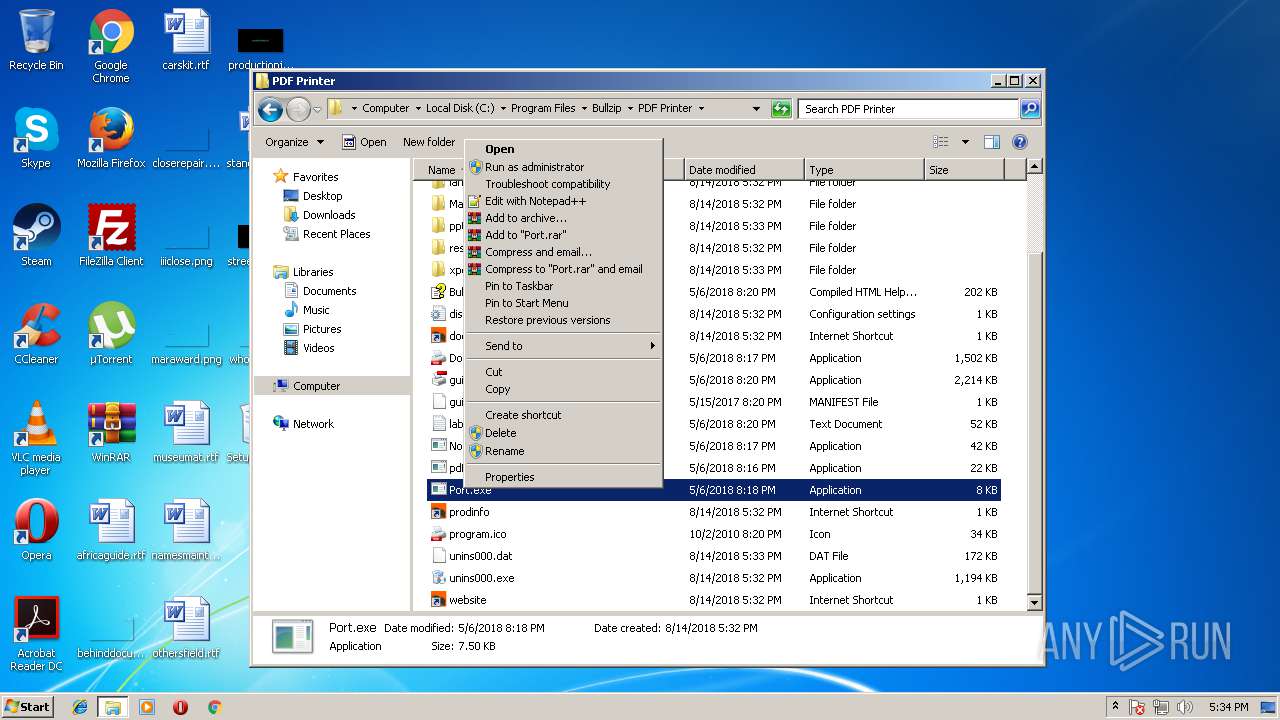Launch the Skype desktop shortcut
The image size is (1280, 720).
pos(36,138)
